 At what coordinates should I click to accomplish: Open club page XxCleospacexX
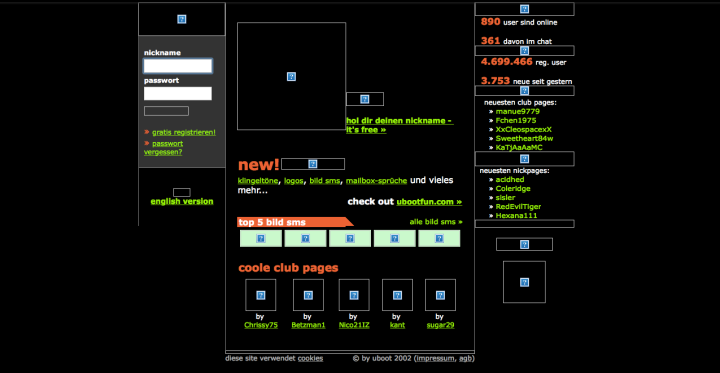tap(523, 130)
